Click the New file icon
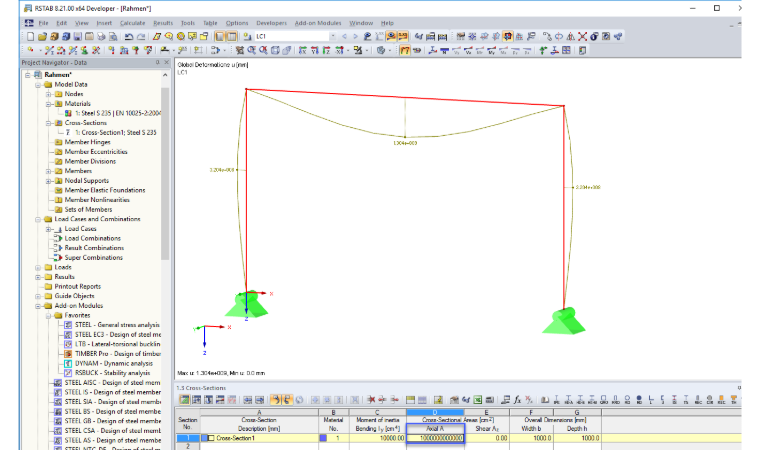 click(x=30, y=36)
